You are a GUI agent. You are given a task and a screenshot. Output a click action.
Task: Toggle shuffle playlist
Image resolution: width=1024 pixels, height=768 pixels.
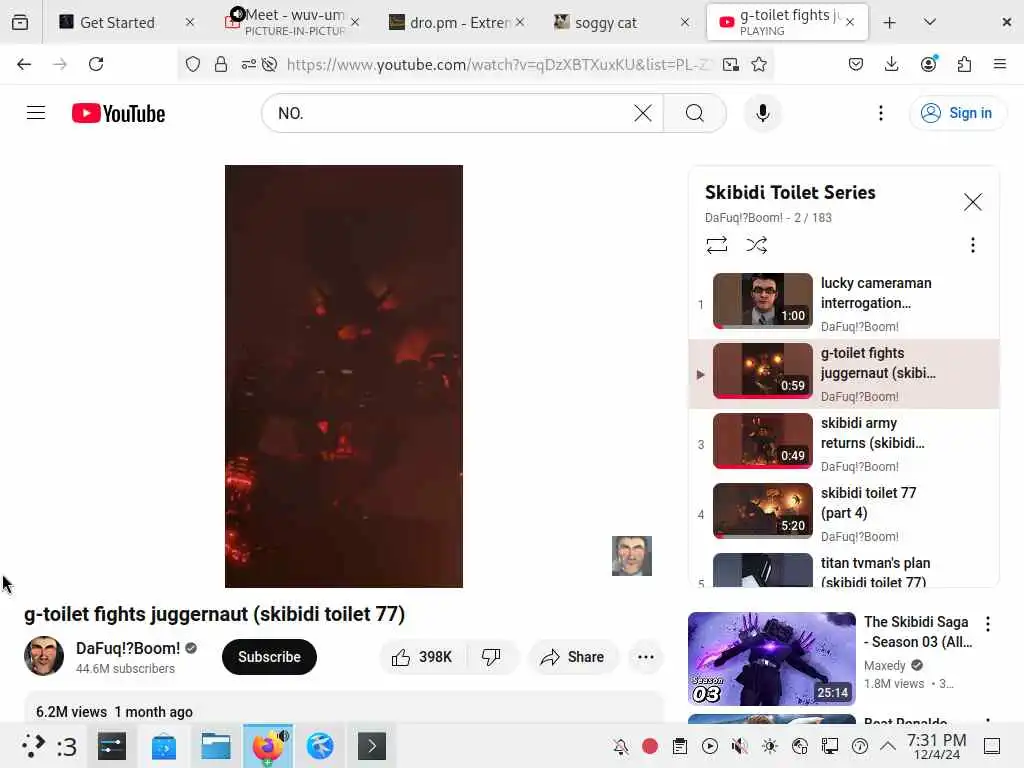pos(756,245)
